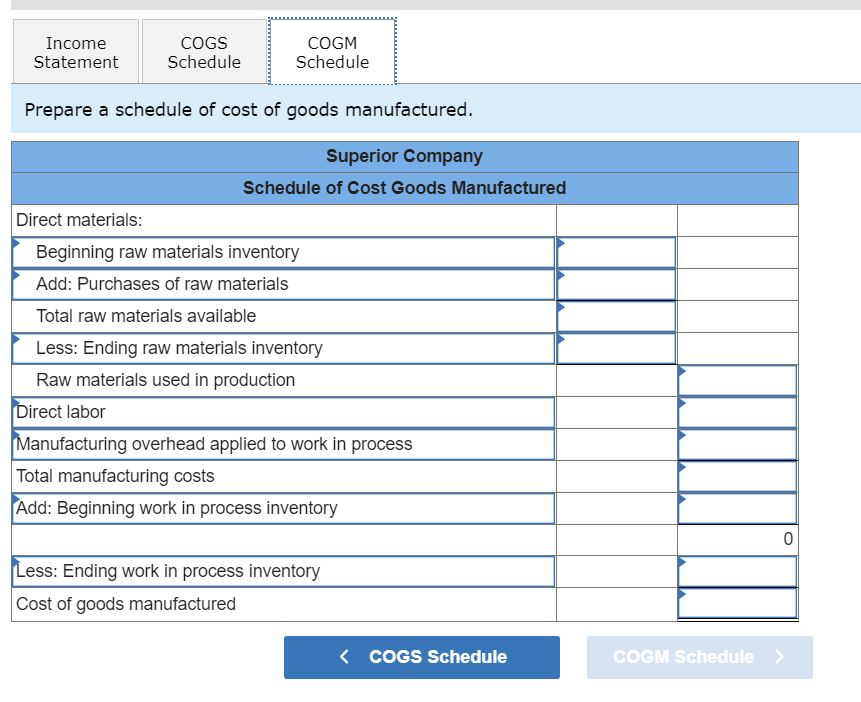
Task: Click the triangle marker on the Raw materials used amount cell
Action: click(x=682, y=373)
